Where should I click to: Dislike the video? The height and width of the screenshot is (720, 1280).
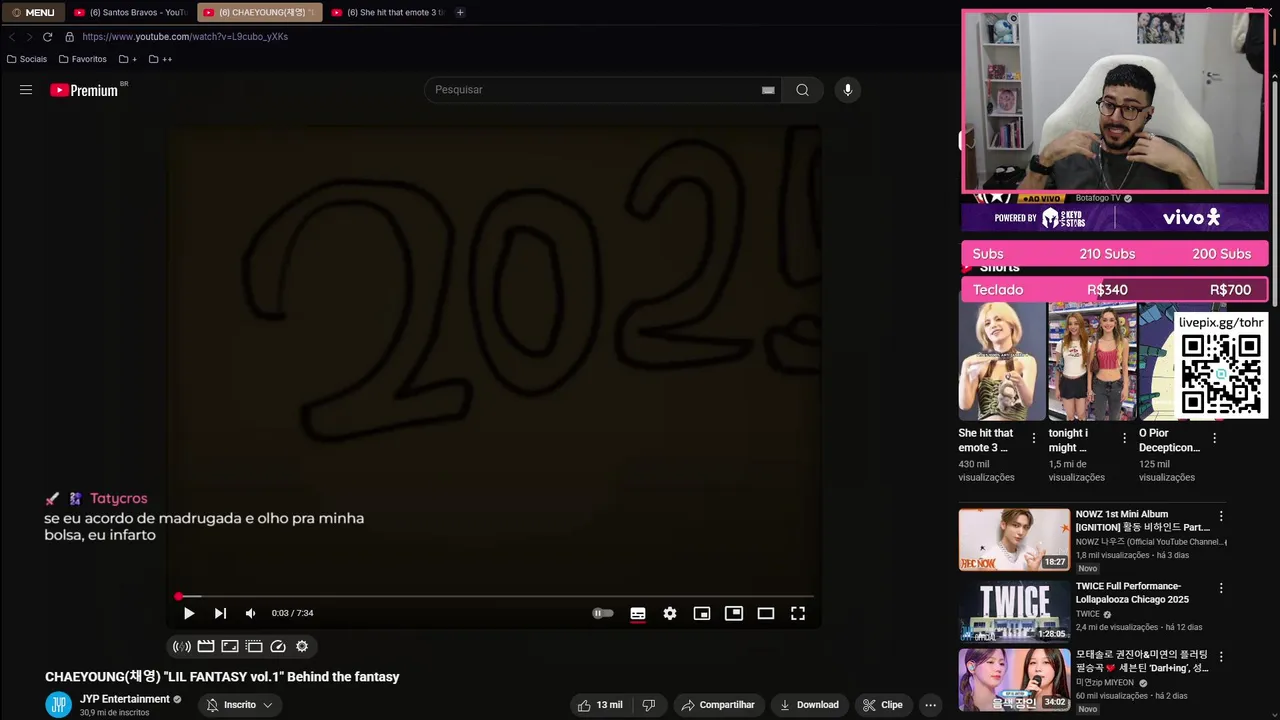(648, 705)
